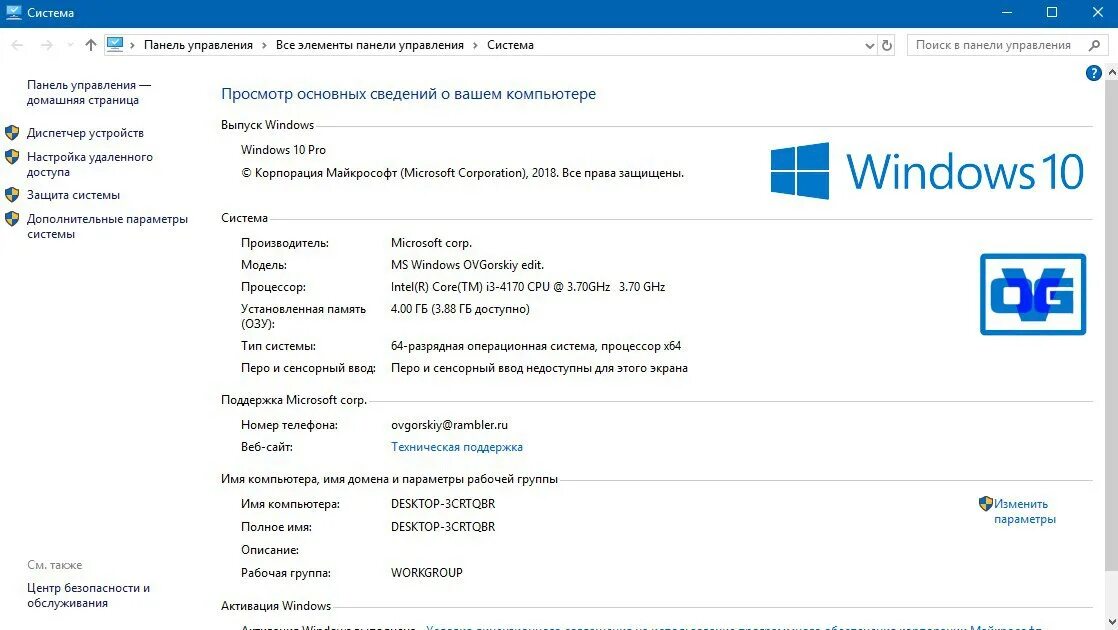Click shield icon beside 'Изменить параметры'
1118x630 pixels.
click(x=985, y=504)
